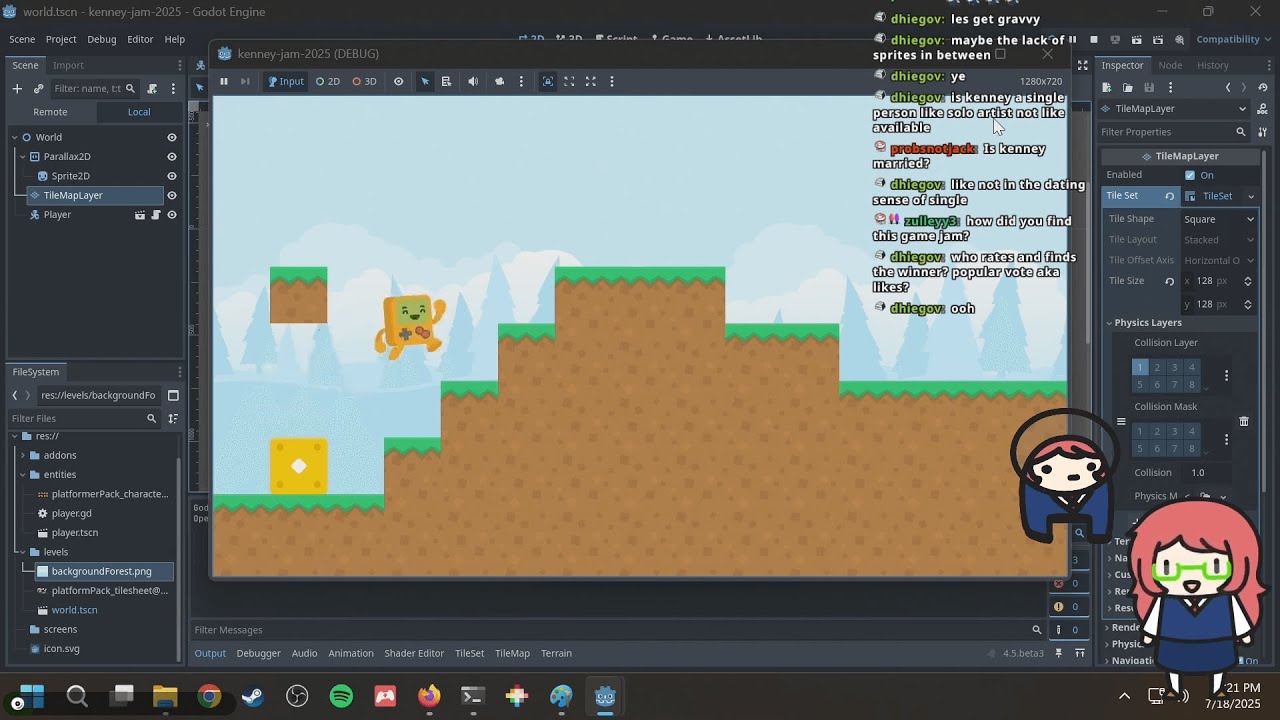The height and width of the screenshot is (720, 1280).
Task: Switch the Scene dock to Local view
Action: (139, 112)
